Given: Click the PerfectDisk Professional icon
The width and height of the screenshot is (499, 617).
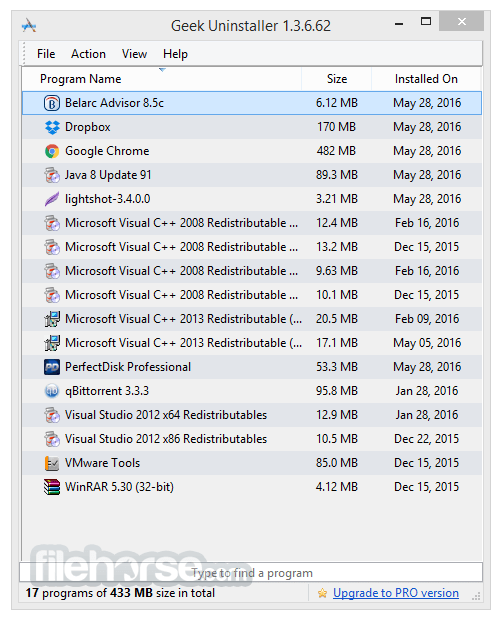Looking at the screenshot, I should 52,367.
